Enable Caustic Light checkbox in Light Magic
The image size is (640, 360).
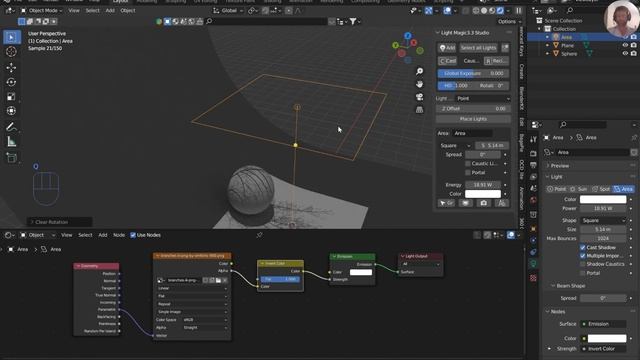[468, 163]
